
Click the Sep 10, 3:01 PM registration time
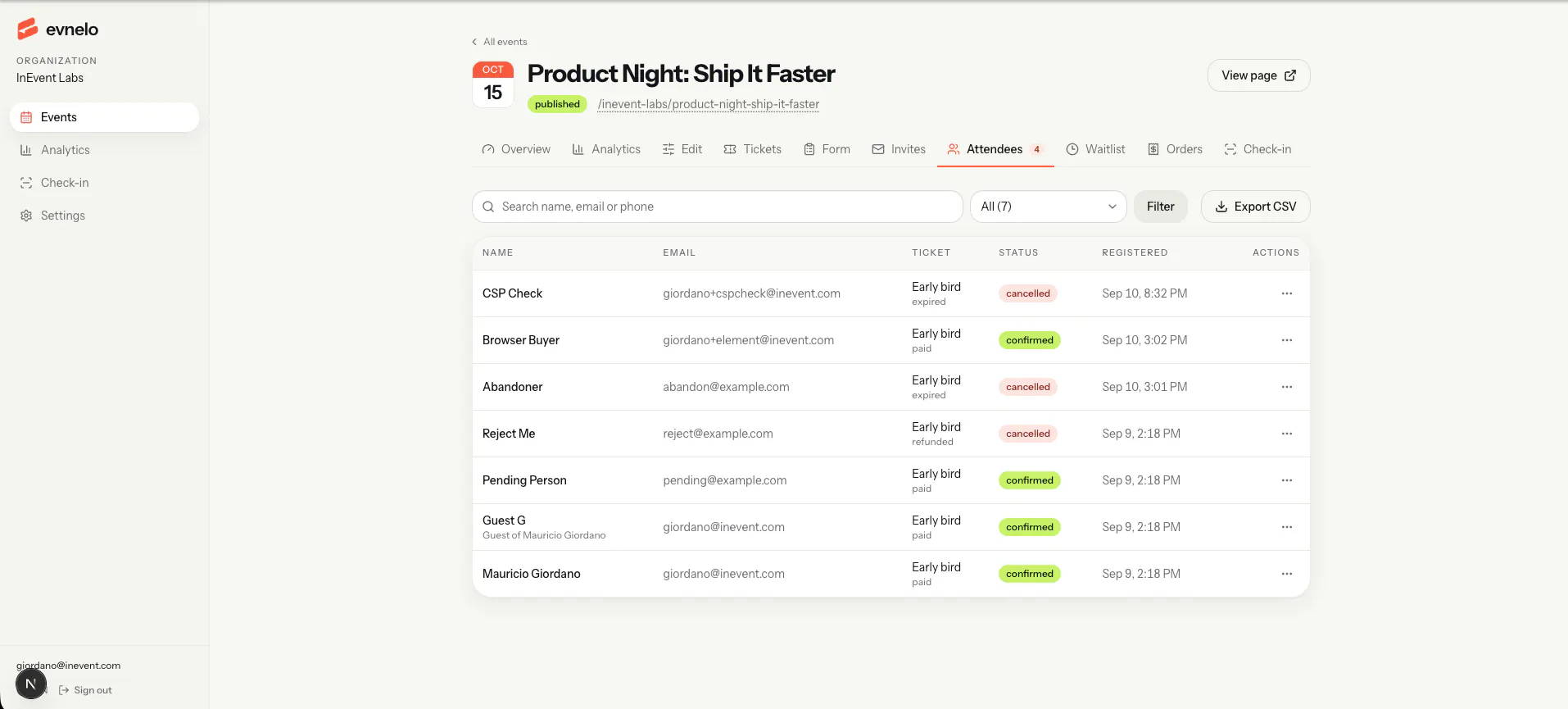pyautogui.click(x=1144, y=387)
